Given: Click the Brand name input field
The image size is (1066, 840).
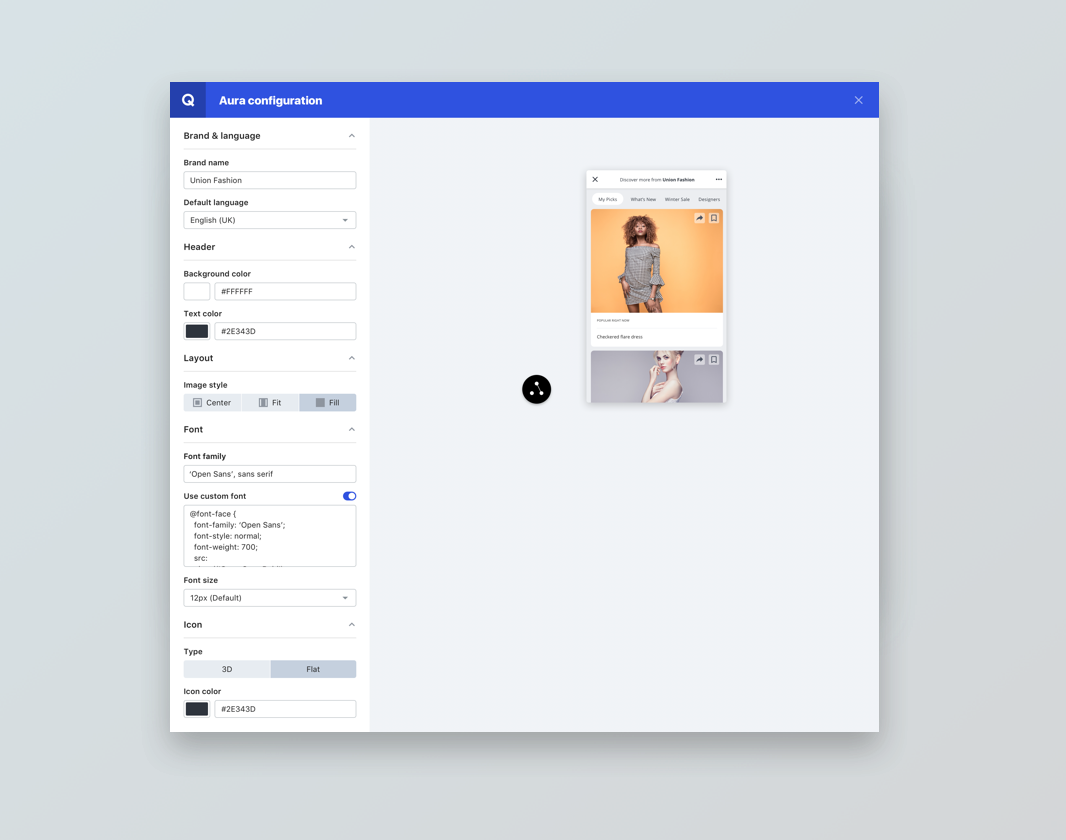Looking at the screenshot, I should click(270, 180).
